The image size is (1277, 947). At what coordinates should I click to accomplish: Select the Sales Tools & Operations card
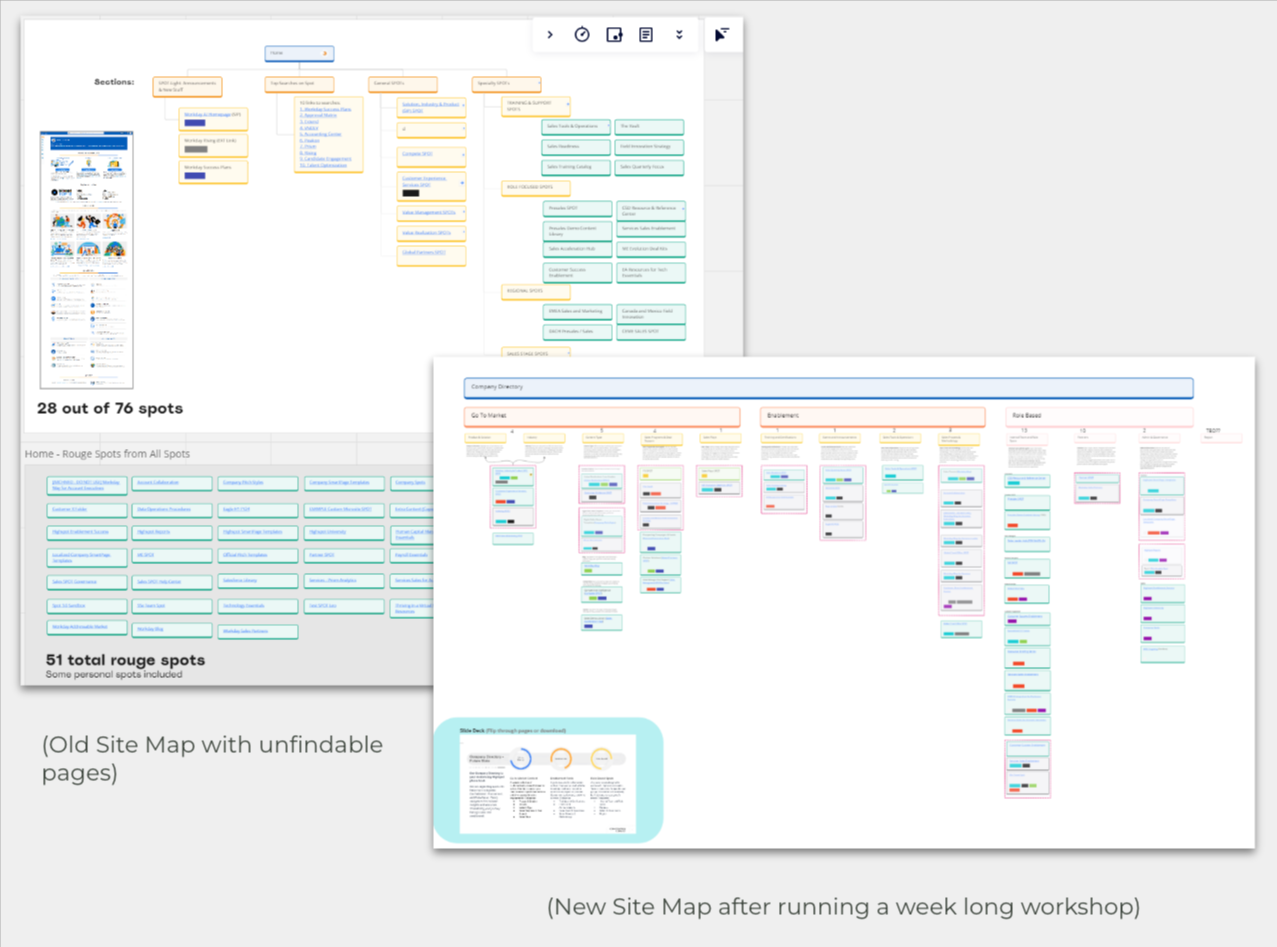click(x=577, y=127)
